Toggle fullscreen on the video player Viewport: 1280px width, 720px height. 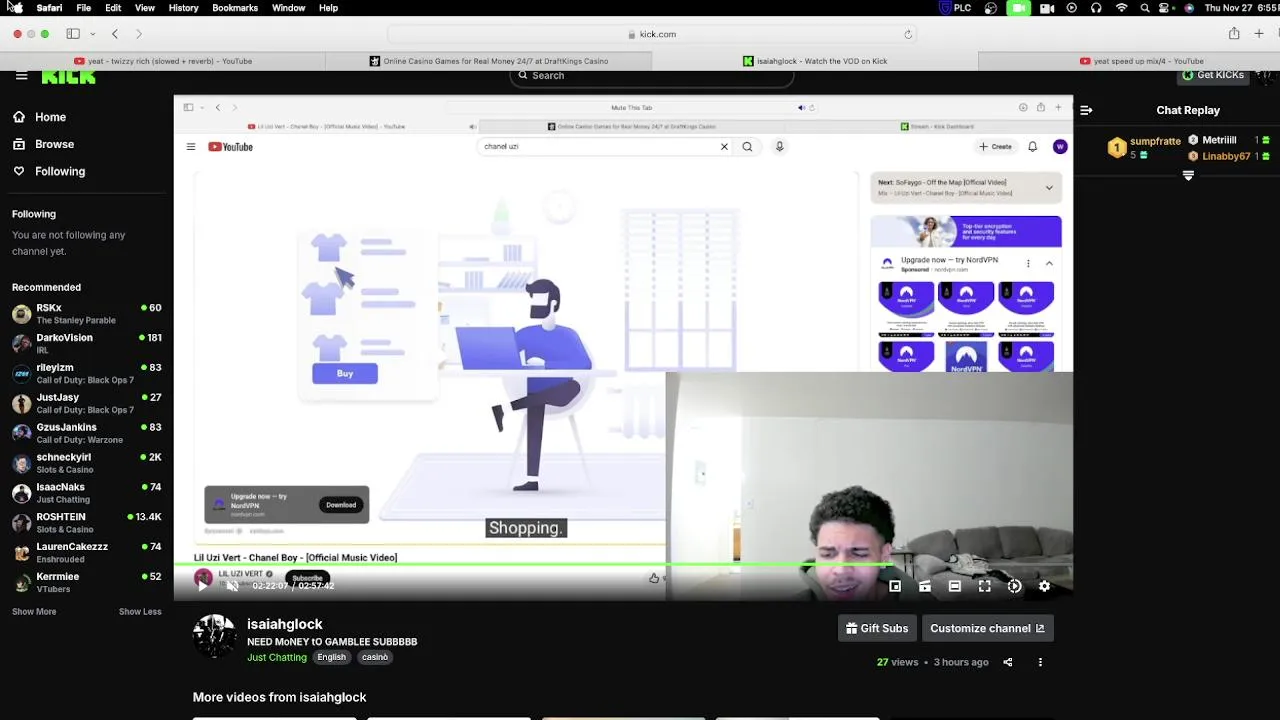[985, 586]
